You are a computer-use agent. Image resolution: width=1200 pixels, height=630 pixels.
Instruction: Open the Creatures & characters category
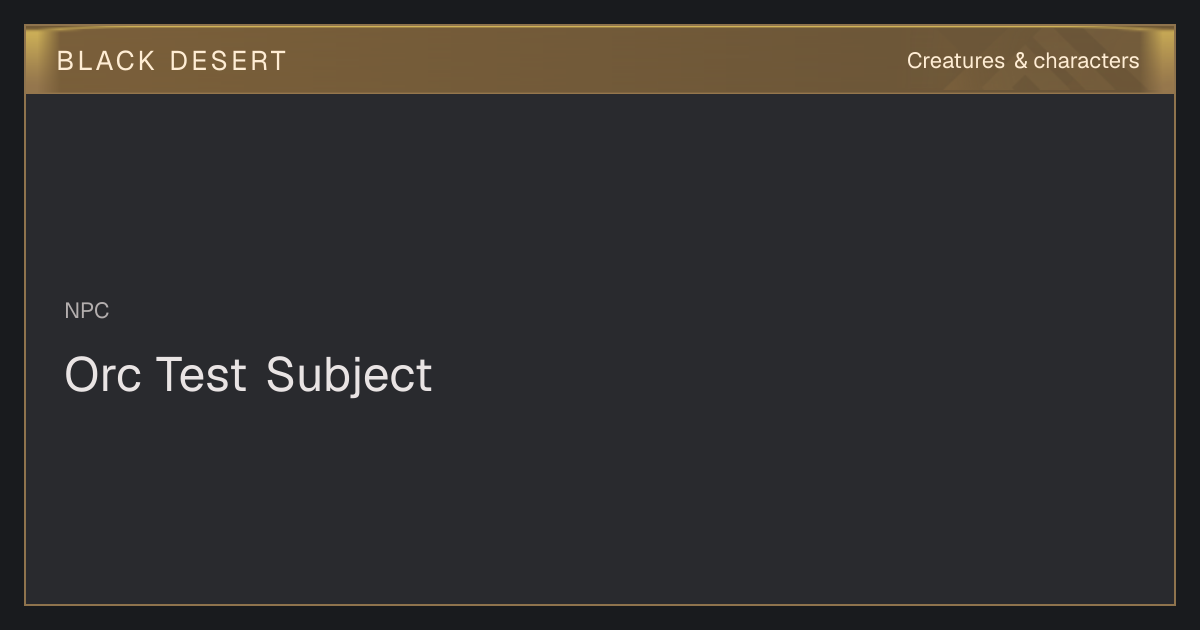(x=1022, y=61)
